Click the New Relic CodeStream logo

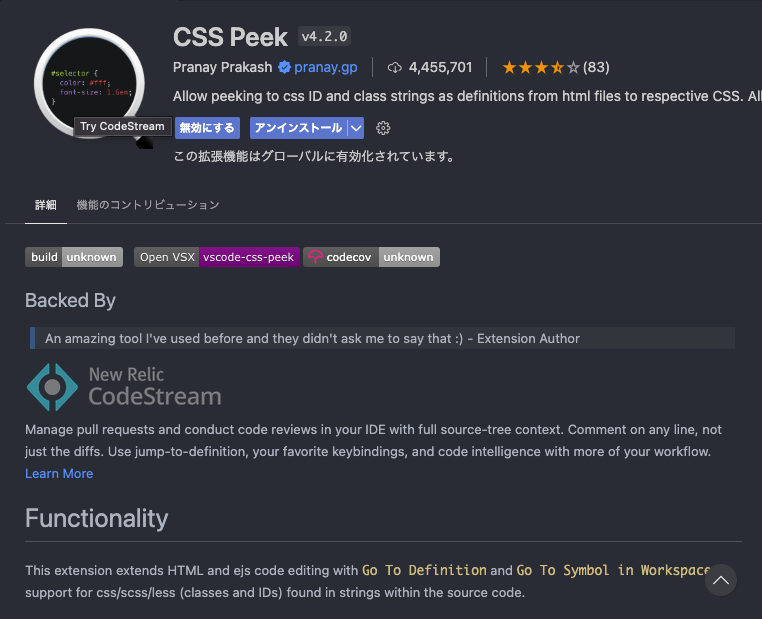pyautogui.click(x=124, y=387)
